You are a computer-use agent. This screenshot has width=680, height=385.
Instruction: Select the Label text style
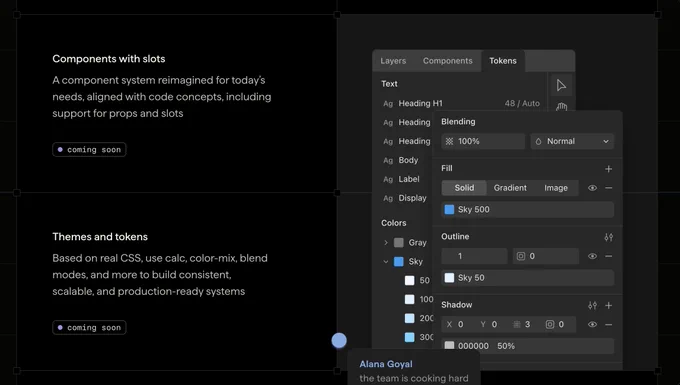[x=409, y=179]
